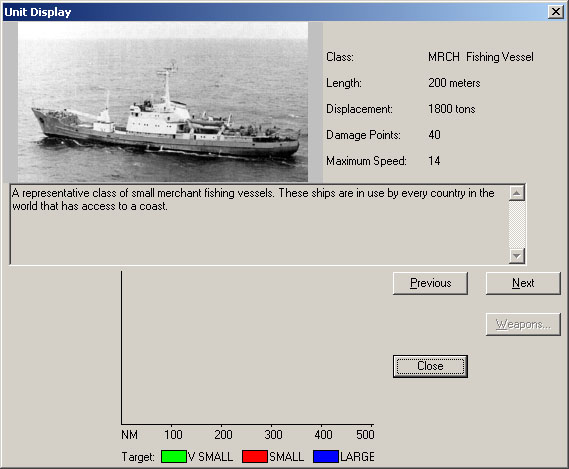
Task: Click the description scroll up arrow
Action: [x=517, y=193]
